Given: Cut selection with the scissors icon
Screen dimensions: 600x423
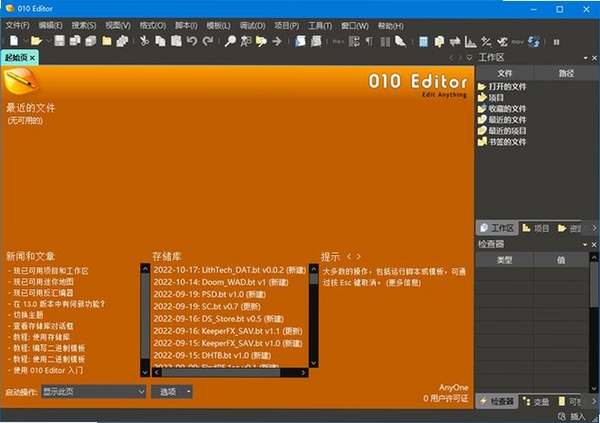Looking at the screenshot, I should tap(144, 41).
